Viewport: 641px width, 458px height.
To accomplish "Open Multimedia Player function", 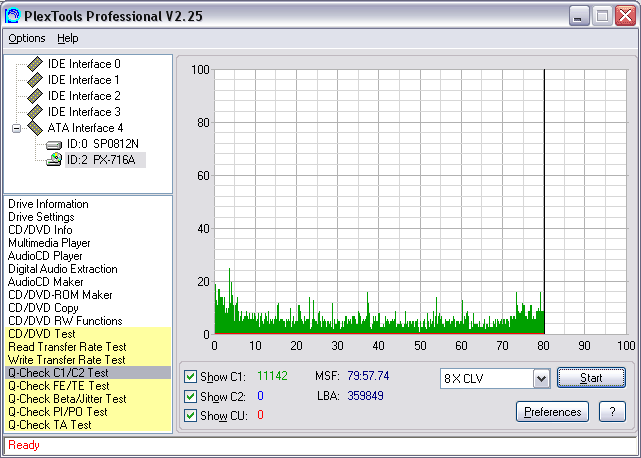I will 49,243.
